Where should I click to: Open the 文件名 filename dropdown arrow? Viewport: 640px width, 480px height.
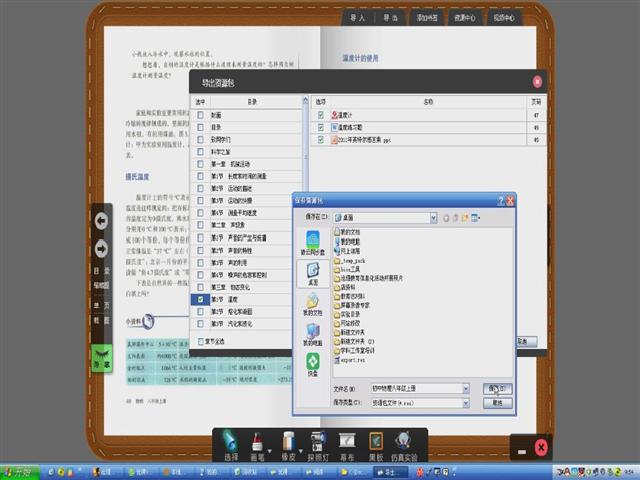(465, 387)
